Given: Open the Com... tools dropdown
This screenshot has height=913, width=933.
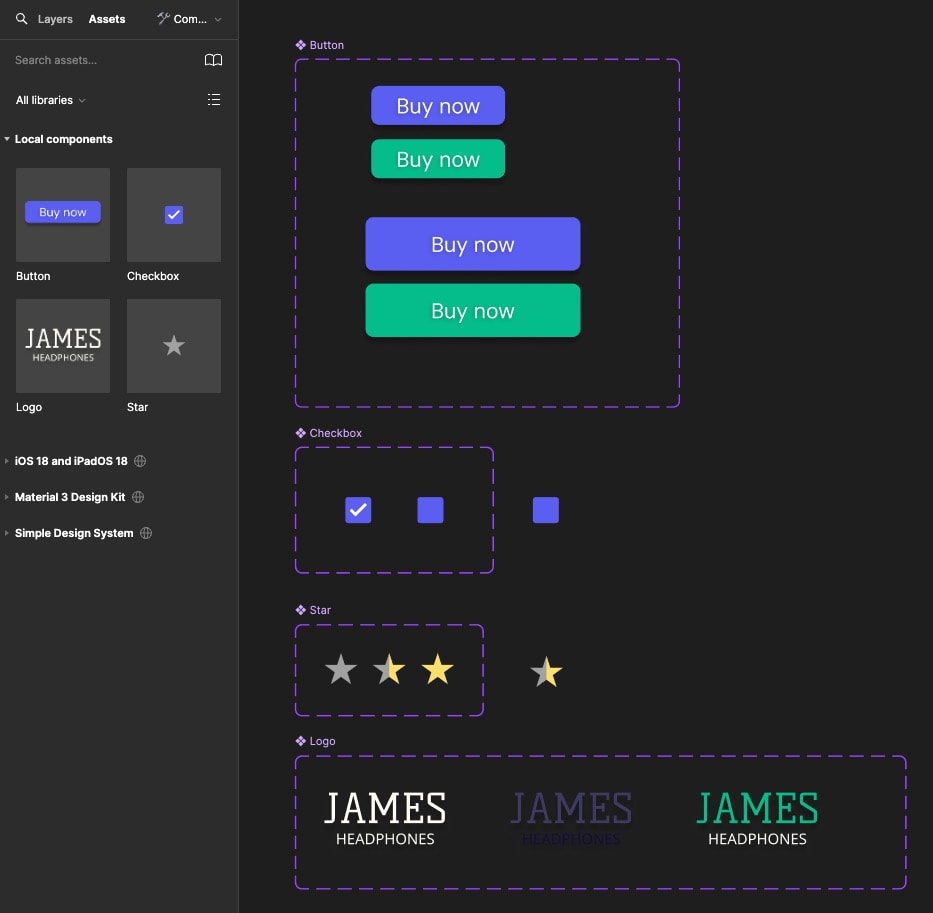Looking at the screenshot, I should [x=189, y=19].
